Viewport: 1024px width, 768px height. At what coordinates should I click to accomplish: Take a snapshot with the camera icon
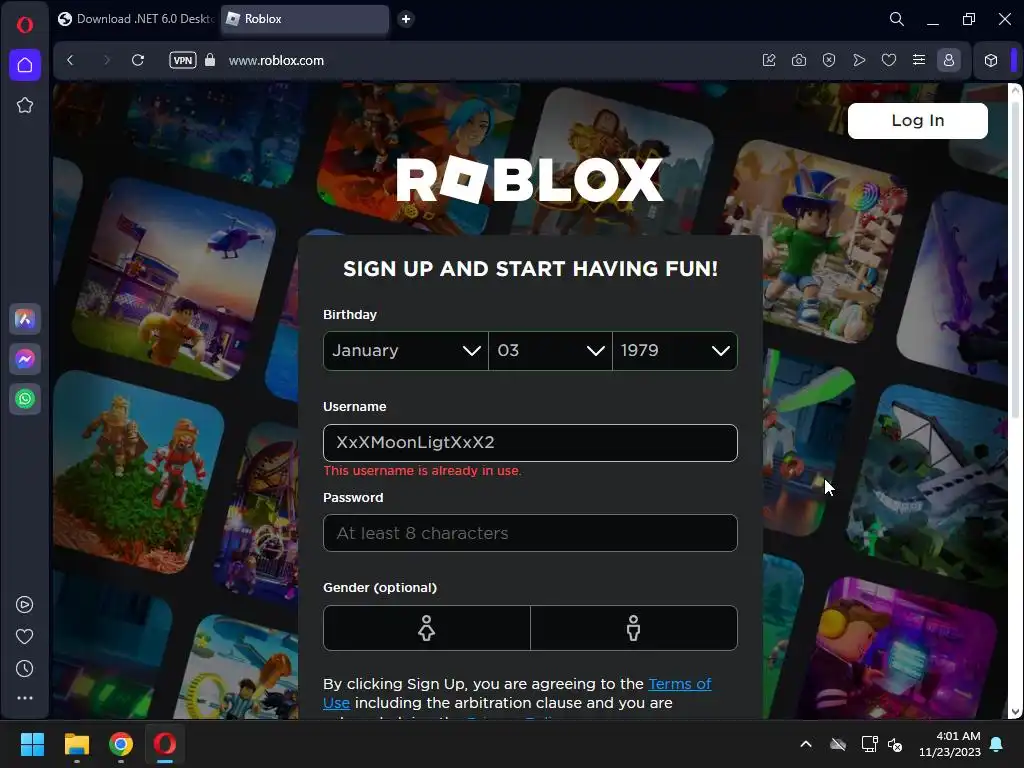[799, 60]
